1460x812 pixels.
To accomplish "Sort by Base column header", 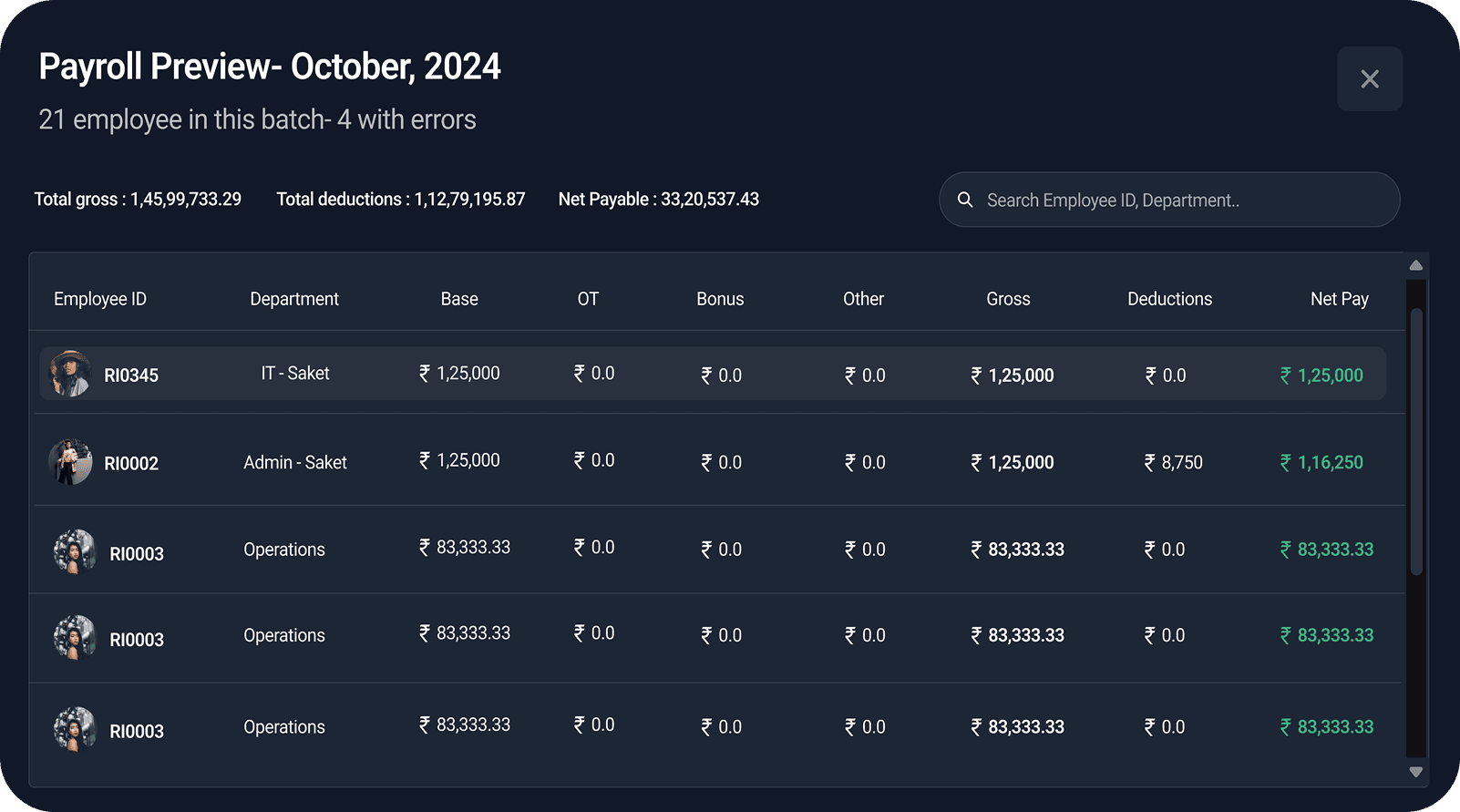I will point(459,299).
